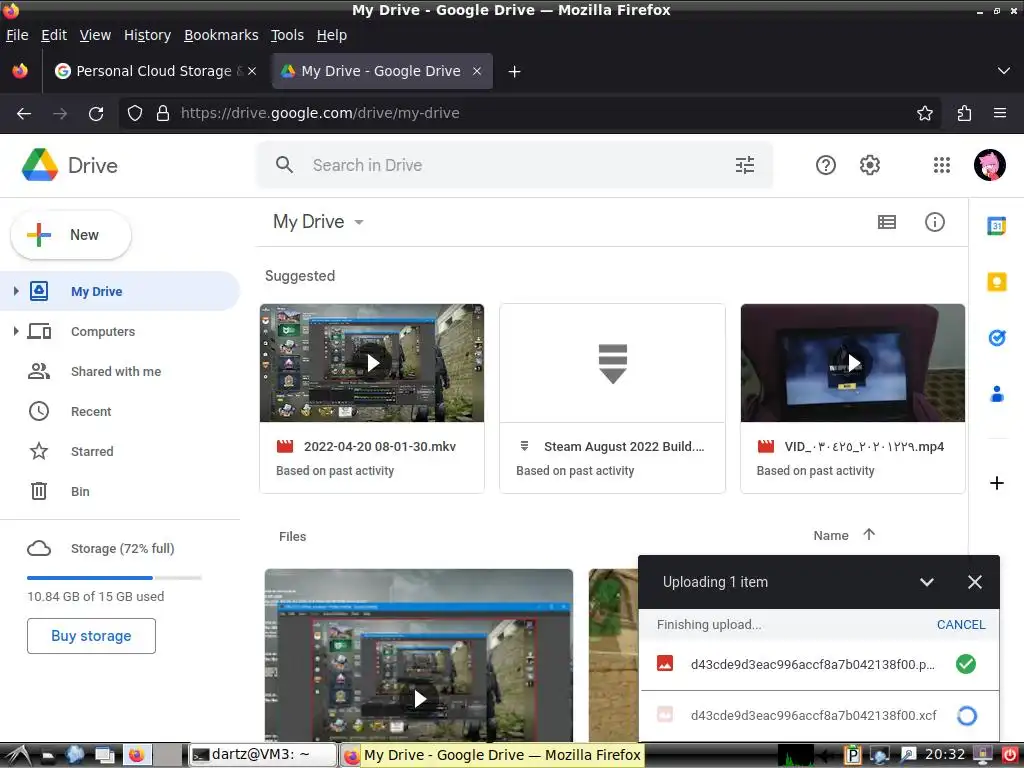
Task: Click the Firefox reload page button
Action: point(96,114)
